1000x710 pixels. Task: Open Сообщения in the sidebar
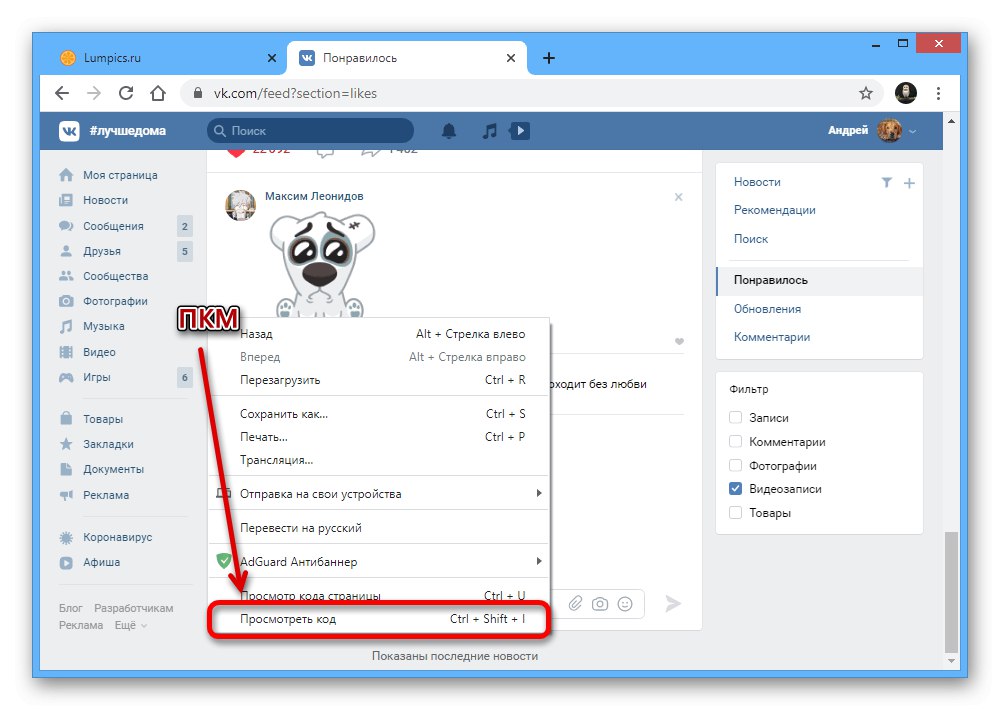click(113, 226)
